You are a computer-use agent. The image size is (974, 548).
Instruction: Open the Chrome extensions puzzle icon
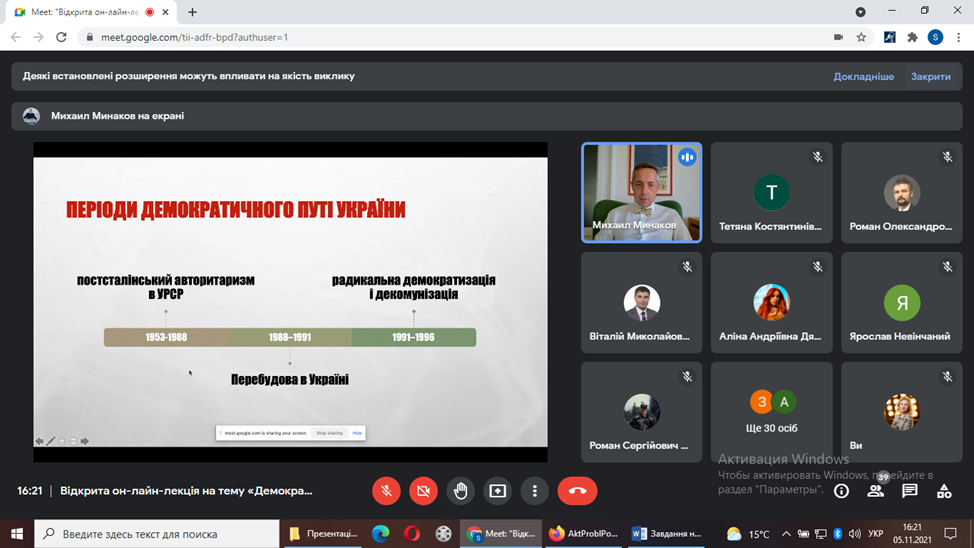912,37
